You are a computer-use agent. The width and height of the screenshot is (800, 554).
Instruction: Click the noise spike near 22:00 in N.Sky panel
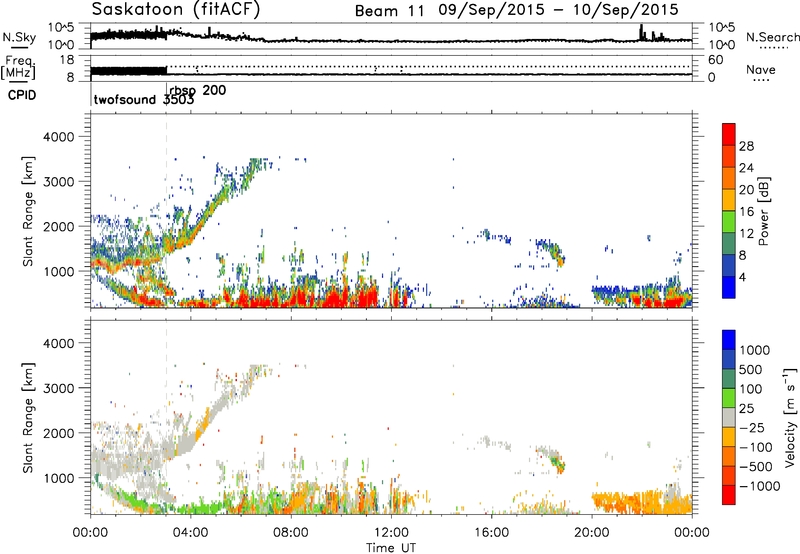tap(641, 32)
